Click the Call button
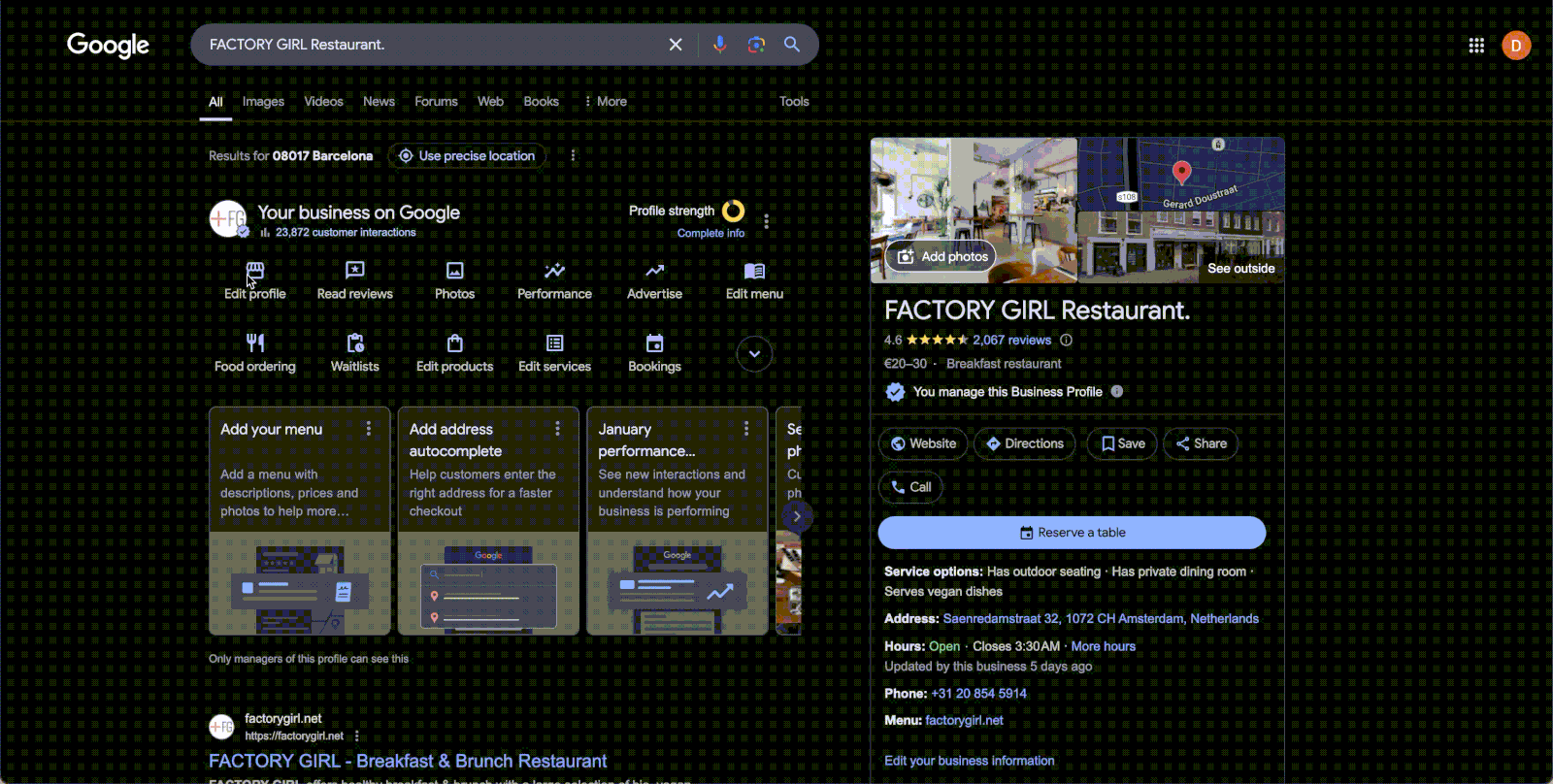1553x784 pixels. [x=910, y=487]
